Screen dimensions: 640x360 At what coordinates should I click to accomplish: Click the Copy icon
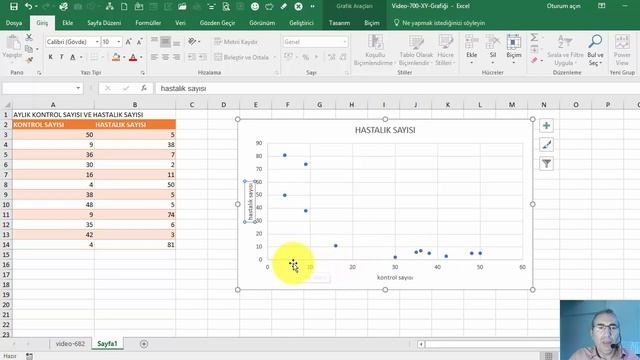tap(29, 49)
